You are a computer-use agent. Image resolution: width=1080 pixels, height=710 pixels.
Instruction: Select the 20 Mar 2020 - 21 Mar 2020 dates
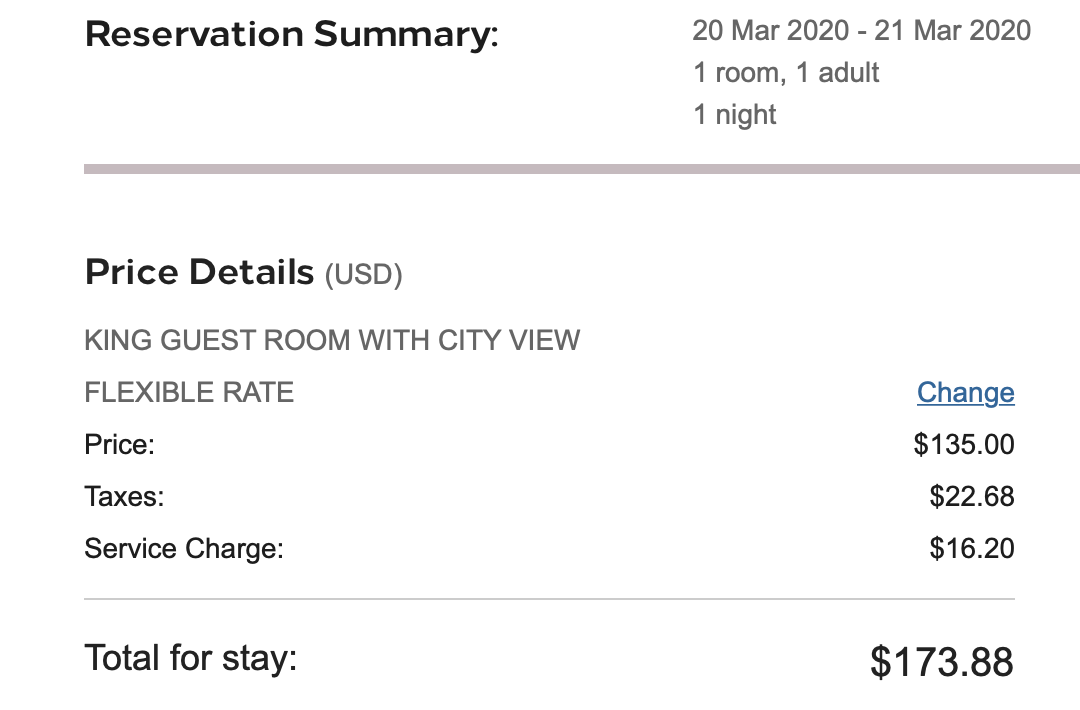pyautogui.click(x=860, y=30)
